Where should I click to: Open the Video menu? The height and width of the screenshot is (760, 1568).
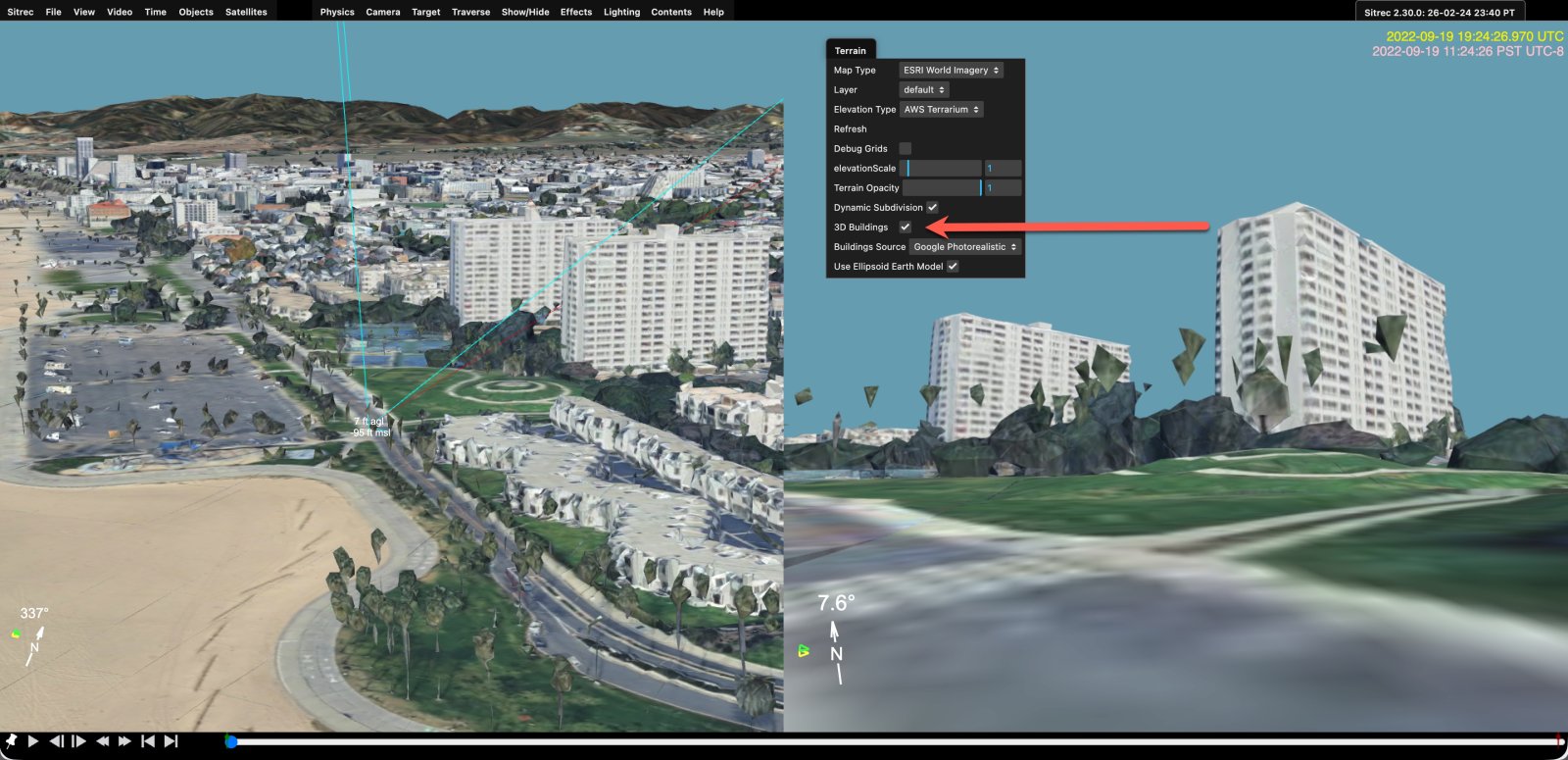coord(120,12)
